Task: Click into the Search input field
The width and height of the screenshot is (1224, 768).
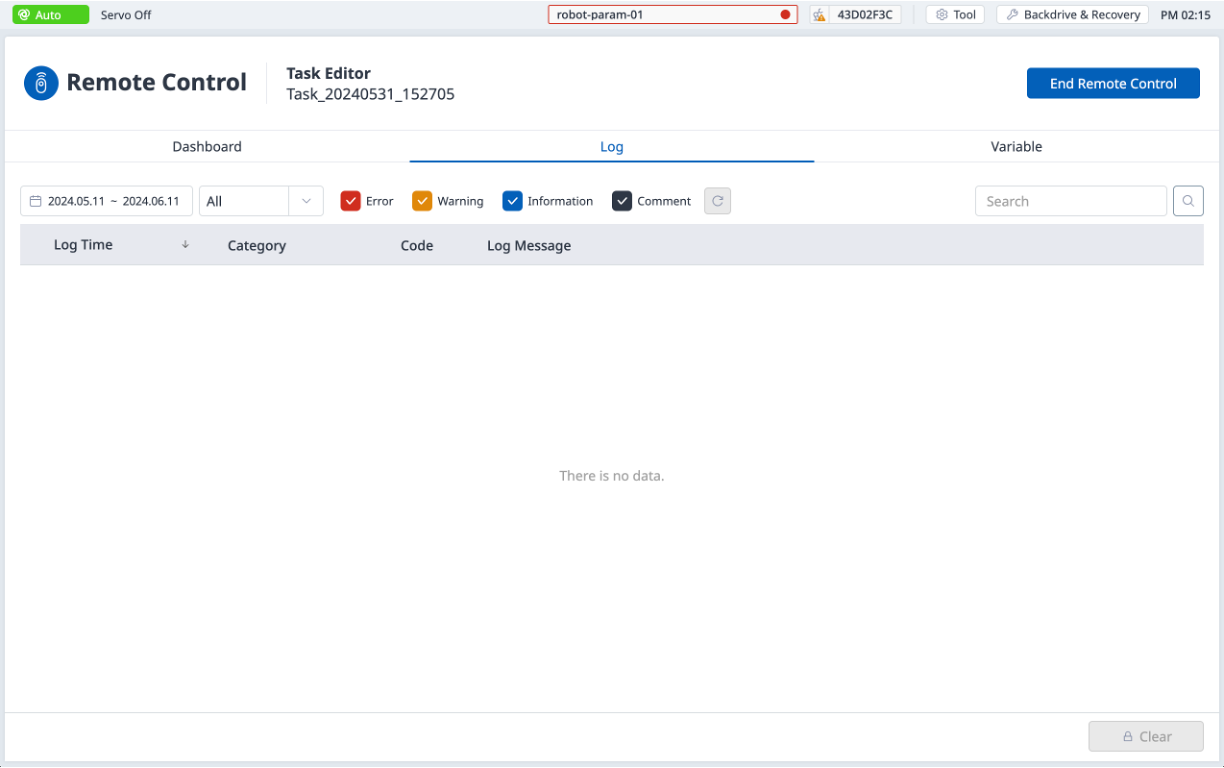Action: [1070, 201]
